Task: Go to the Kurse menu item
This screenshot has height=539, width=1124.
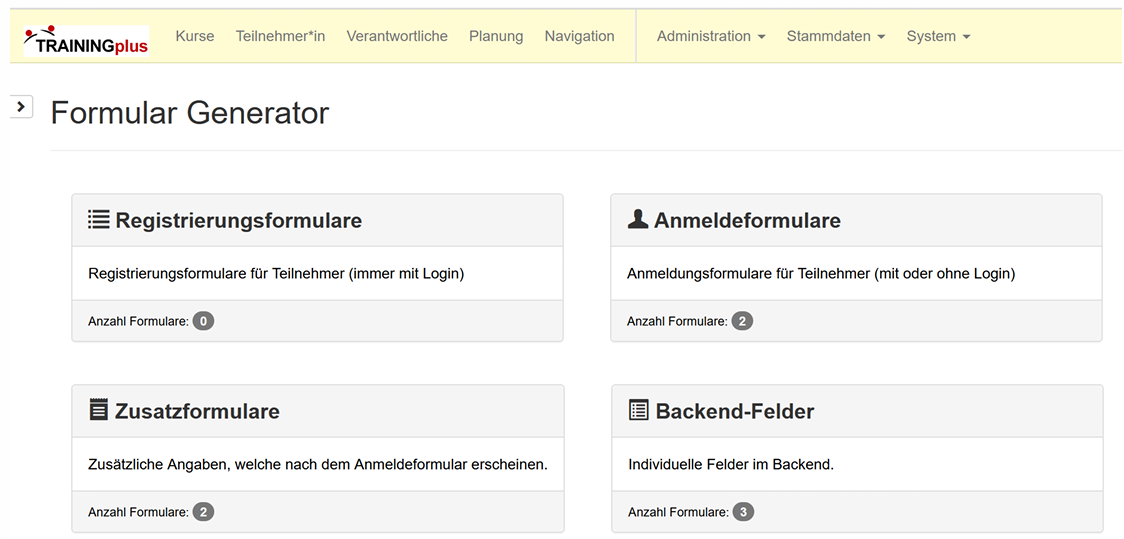Action: point(195,36)
